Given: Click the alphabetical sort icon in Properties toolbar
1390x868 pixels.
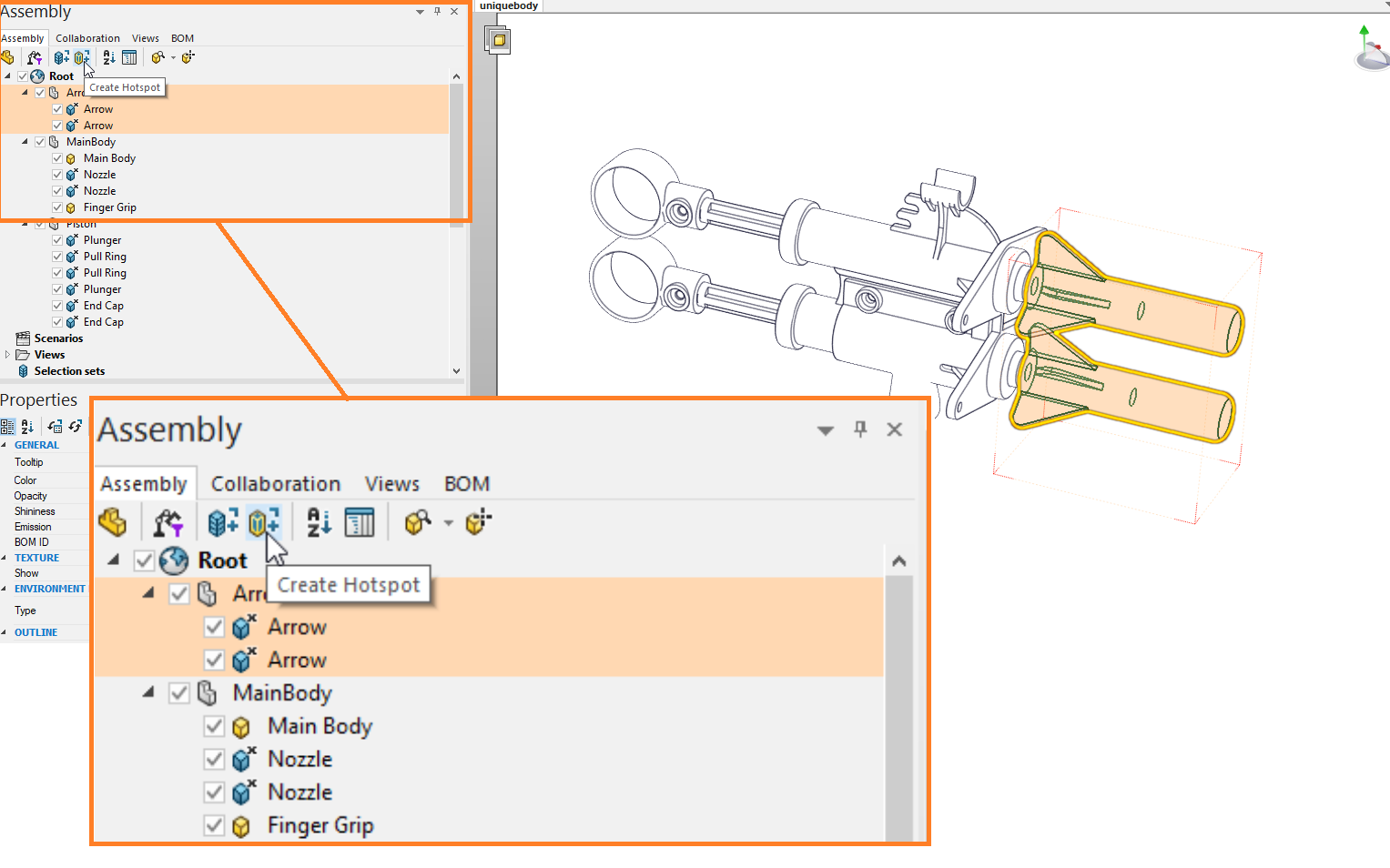Looking at the screenshot, I should (x=27, y=426).
